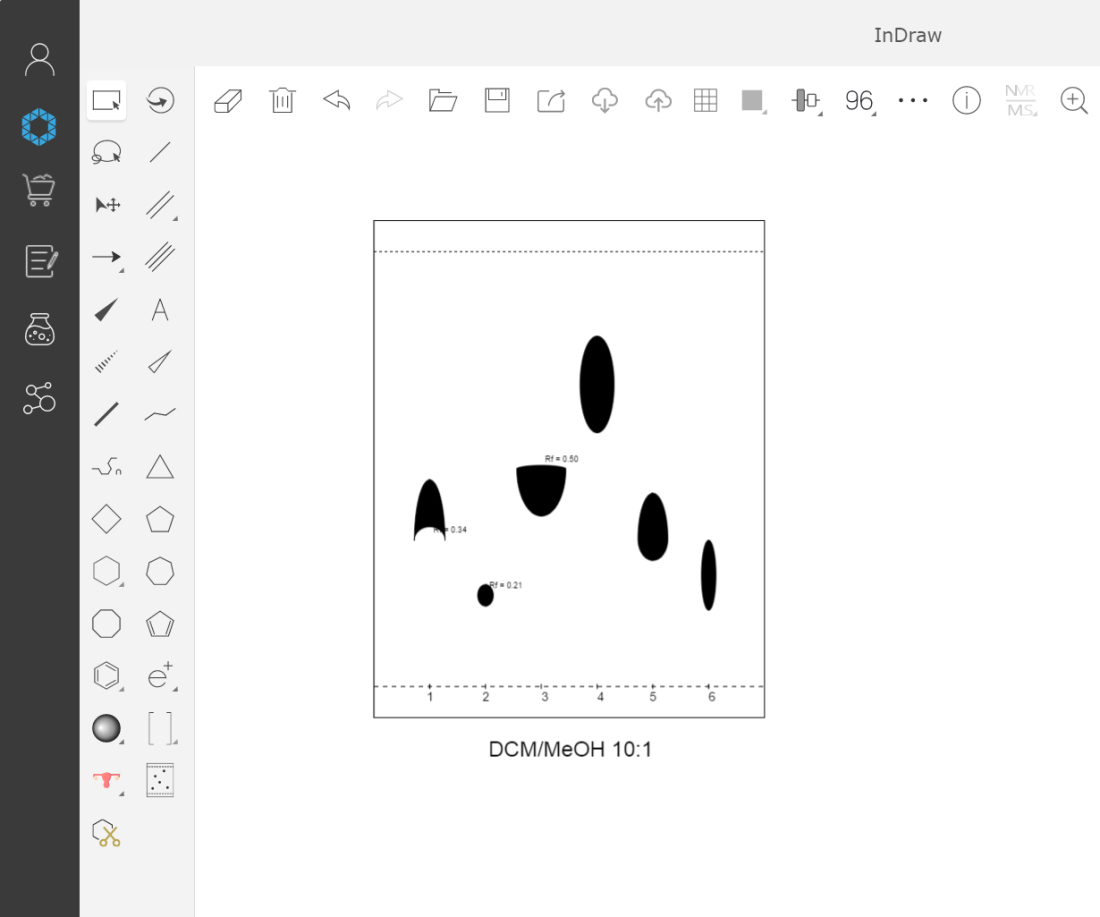Image resolution: width=1100 pixels, height=917 pixels.
Task: Pick the scissors bond-cleaving tool
Action: coord(106,833)
